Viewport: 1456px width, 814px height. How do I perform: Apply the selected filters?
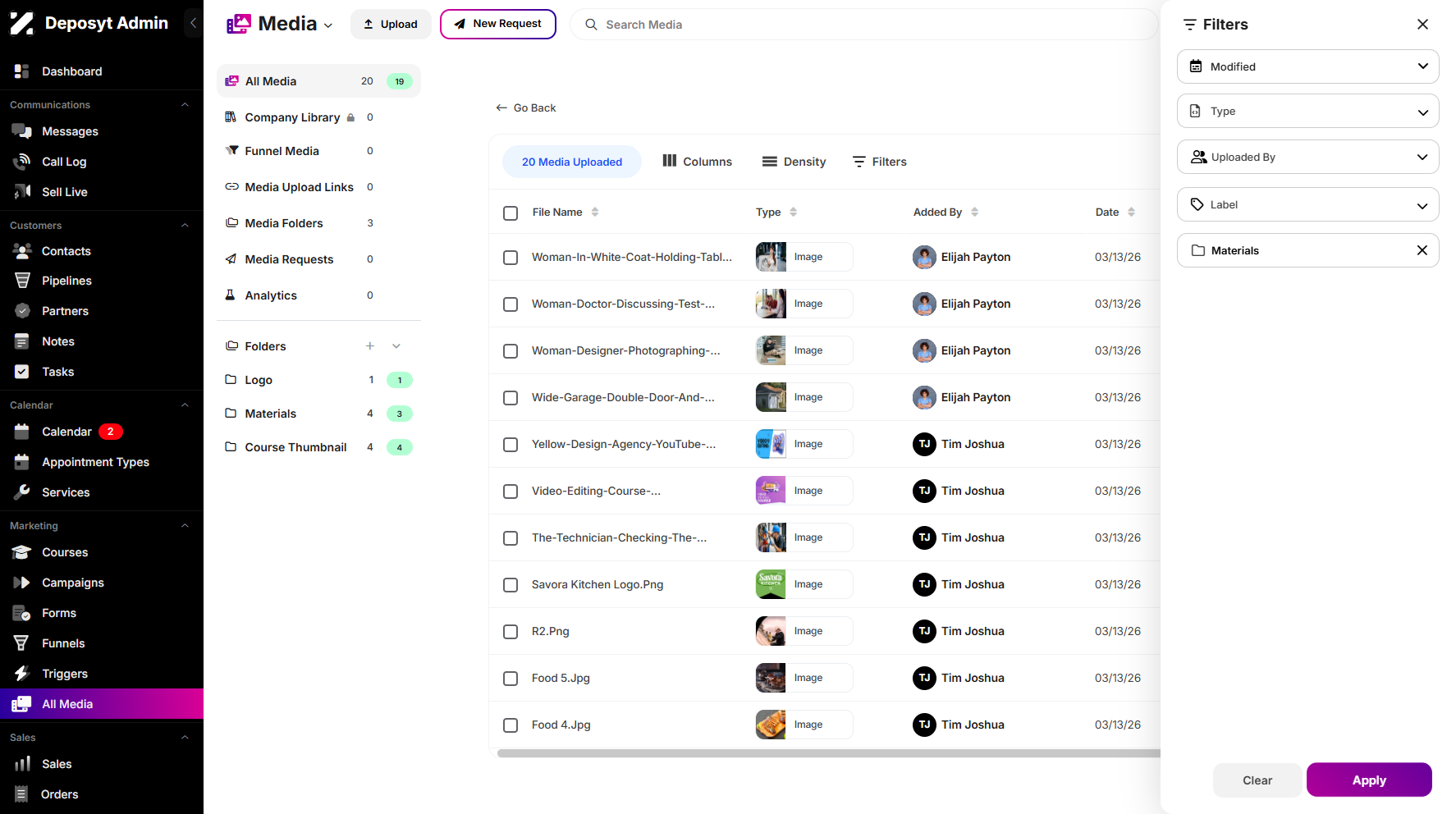(1369, 780)
